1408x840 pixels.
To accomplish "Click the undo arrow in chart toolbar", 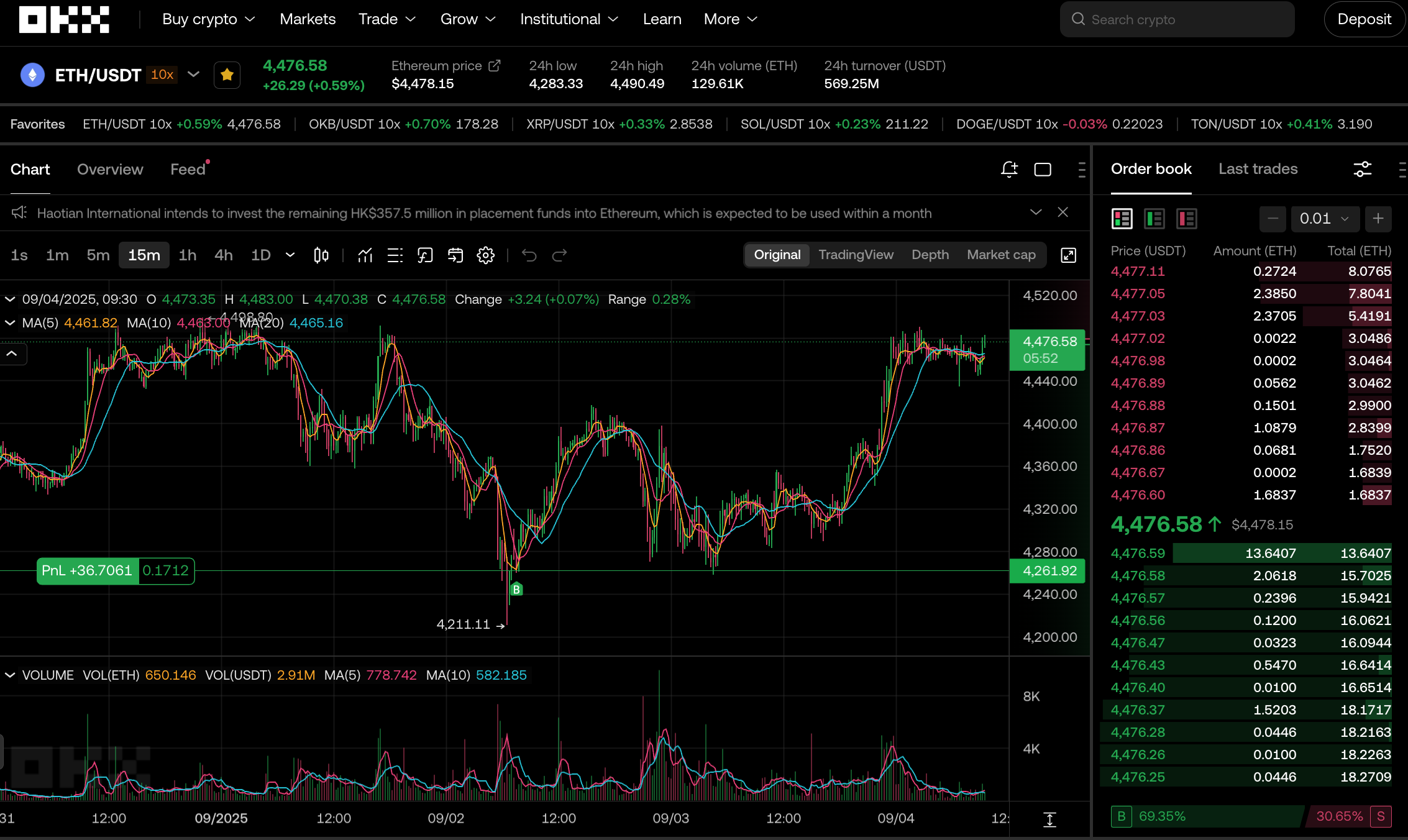I will pos(529,255).
